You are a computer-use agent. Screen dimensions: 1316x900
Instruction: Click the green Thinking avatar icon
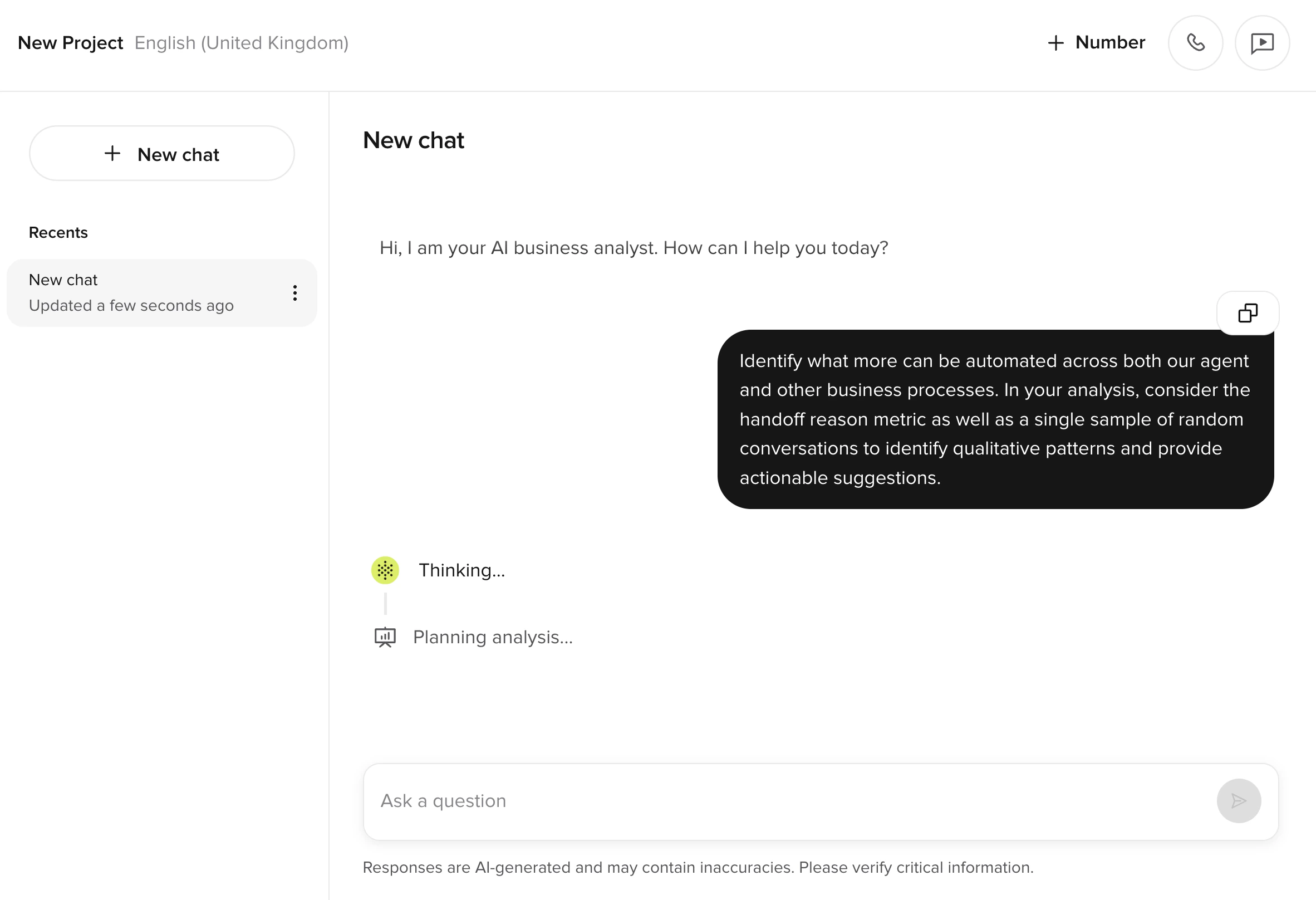coord(385,570)
